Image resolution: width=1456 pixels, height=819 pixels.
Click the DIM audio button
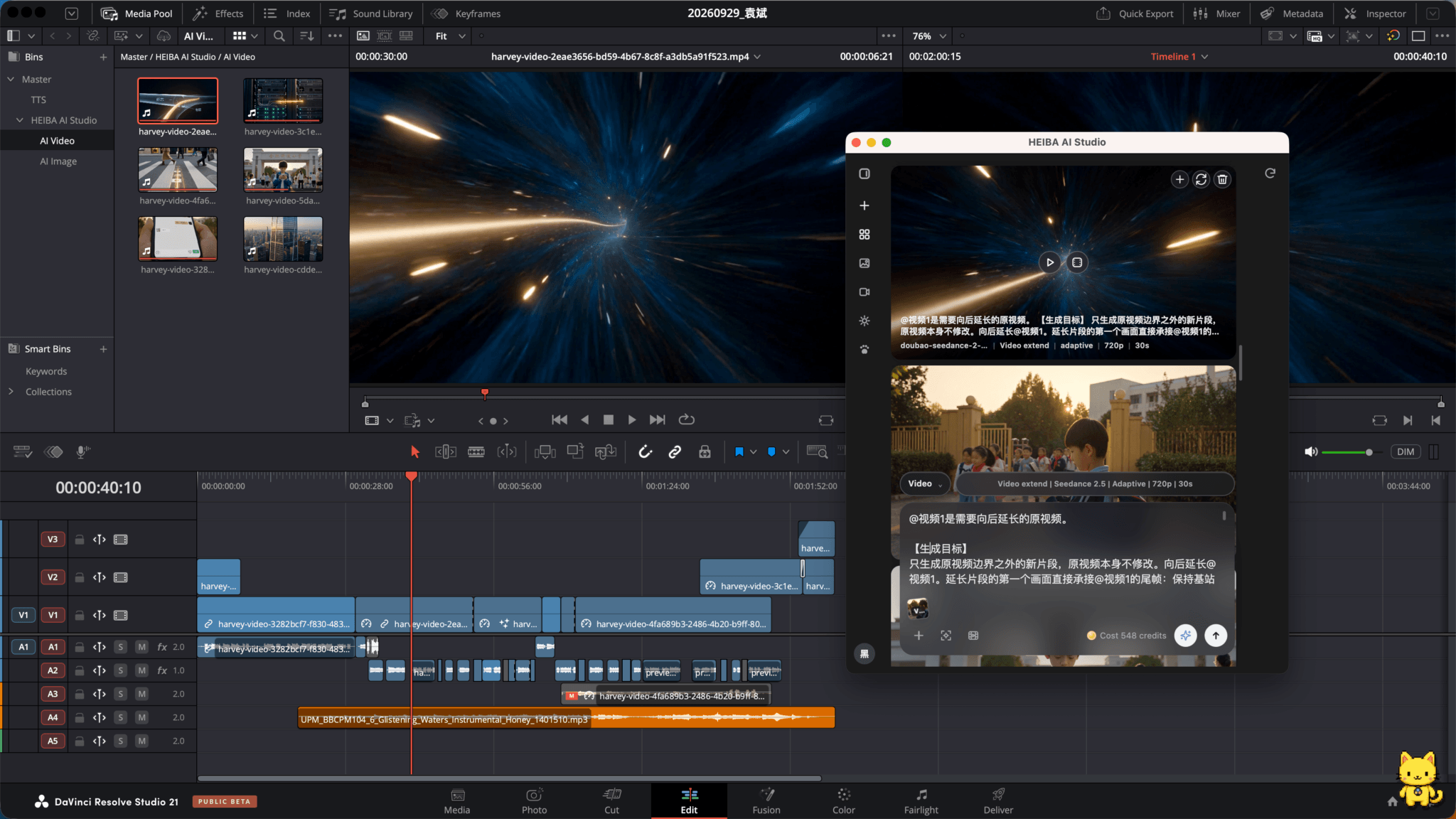click(1405, 452)
